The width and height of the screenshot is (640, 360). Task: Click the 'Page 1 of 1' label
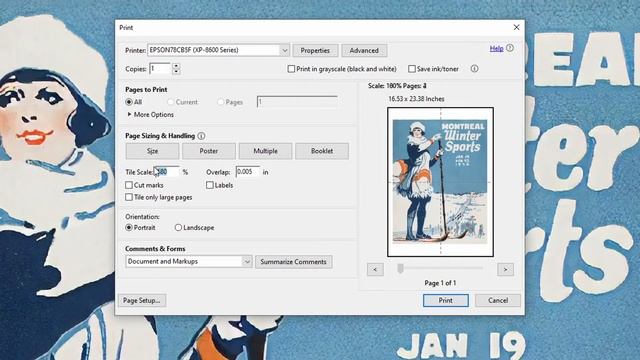(440, 283)
